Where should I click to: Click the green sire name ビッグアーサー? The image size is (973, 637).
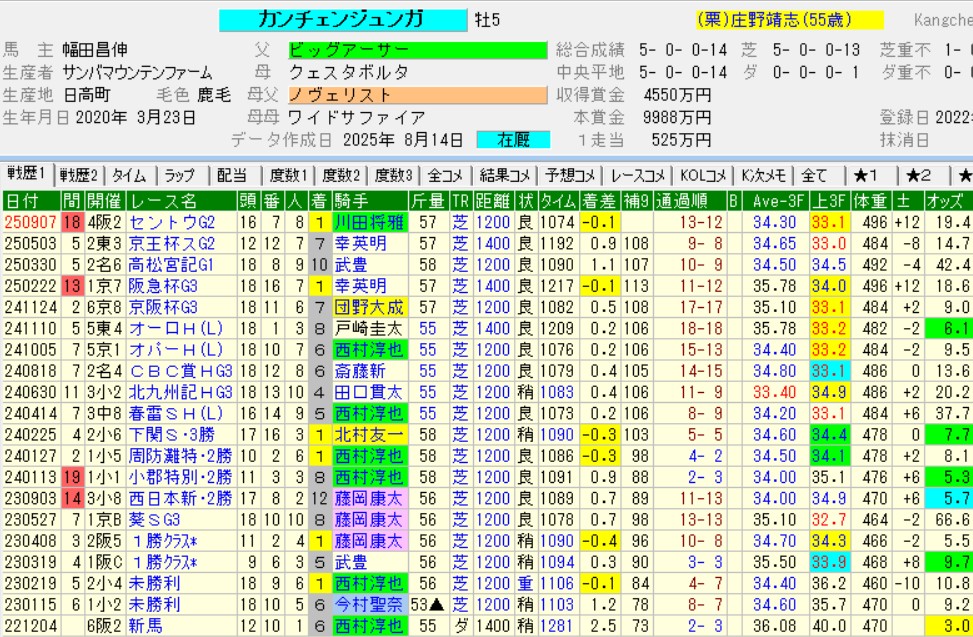[417, 50]
